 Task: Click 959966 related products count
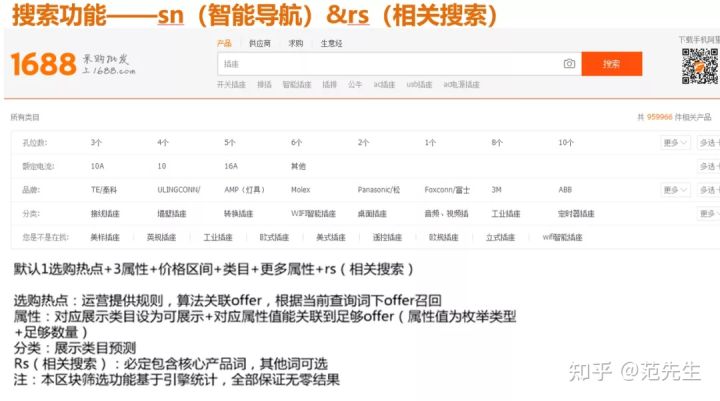tap(659, 117)
